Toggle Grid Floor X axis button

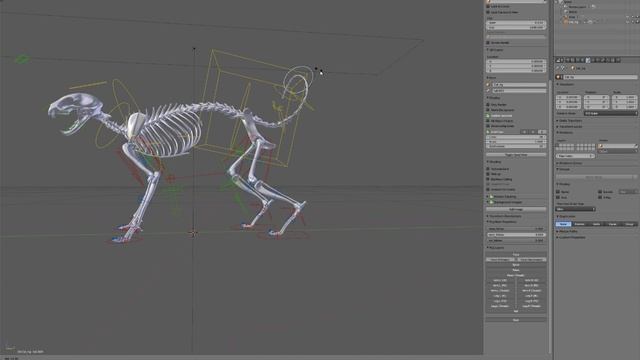(x=525, y=132)
